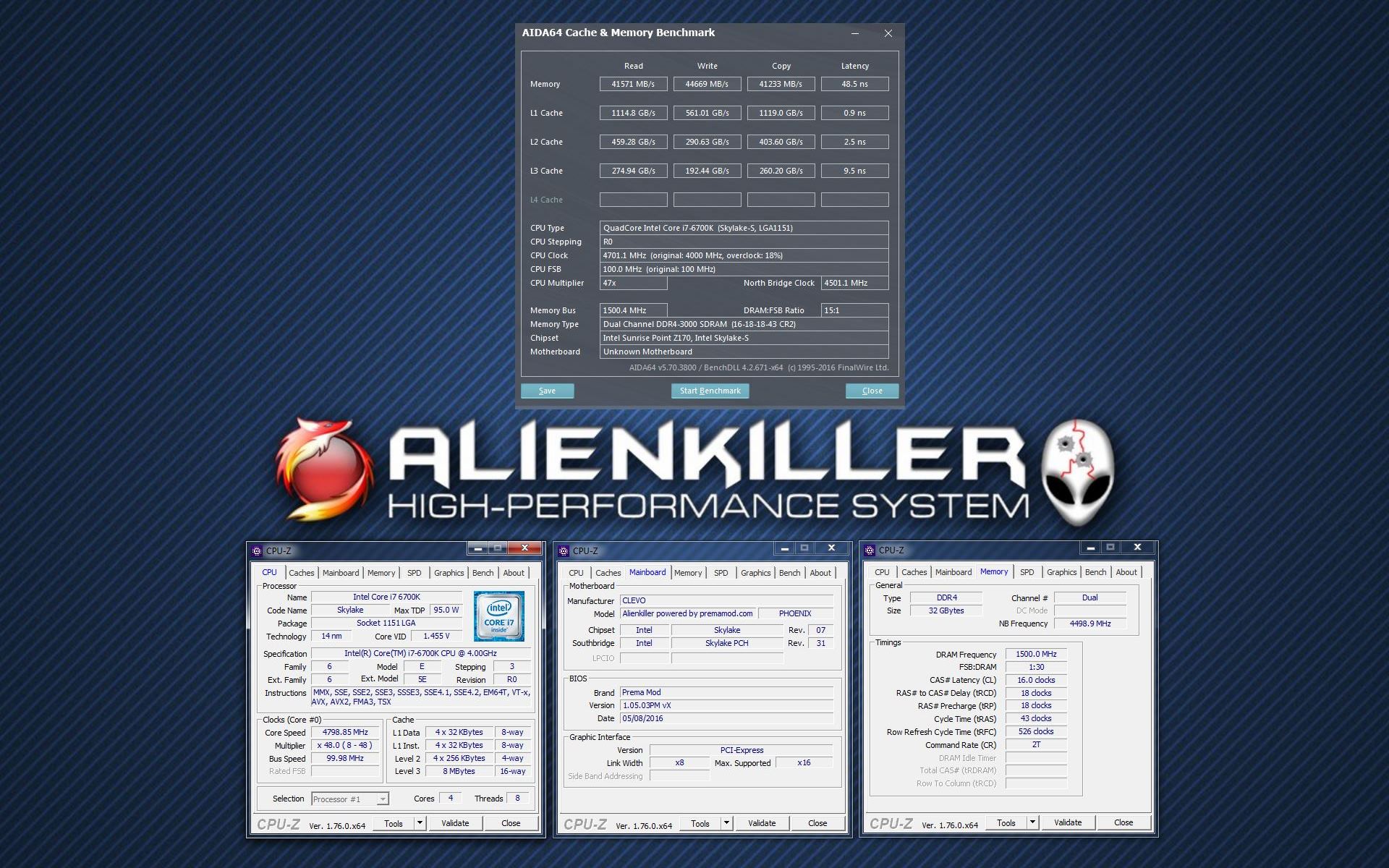
Task: Click the Row Refresh Cycle Time 526 clocks
Action: tap(1037, 731)
